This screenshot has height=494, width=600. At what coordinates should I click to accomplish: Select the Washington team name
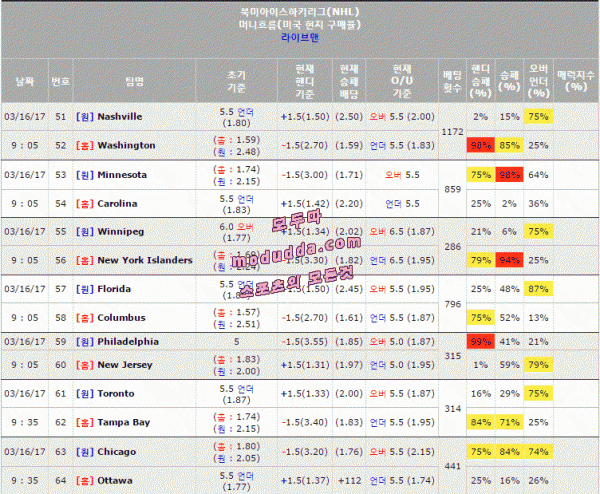pos(126,145)
